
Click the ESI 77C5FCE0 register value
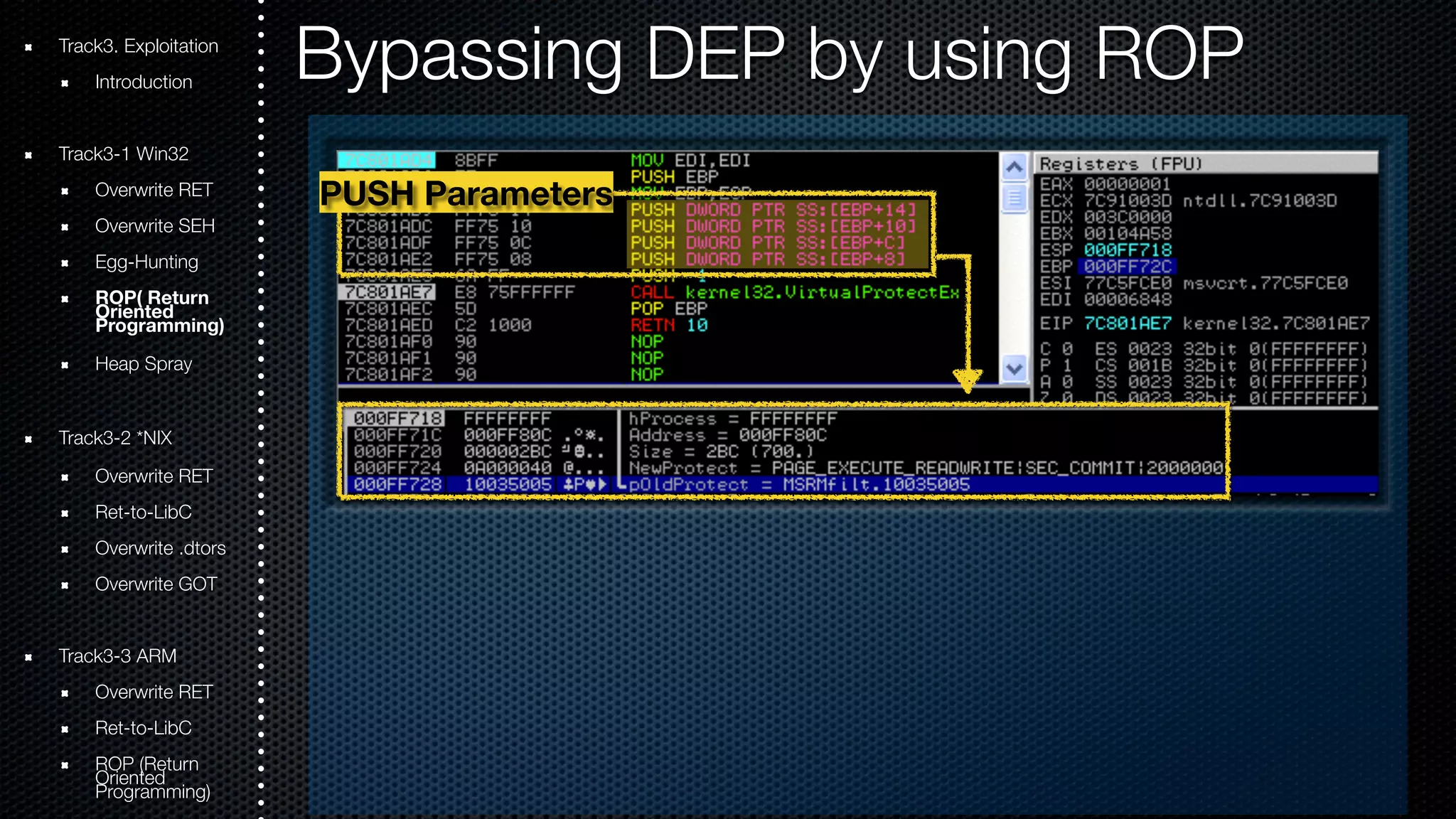(1127, 283)
